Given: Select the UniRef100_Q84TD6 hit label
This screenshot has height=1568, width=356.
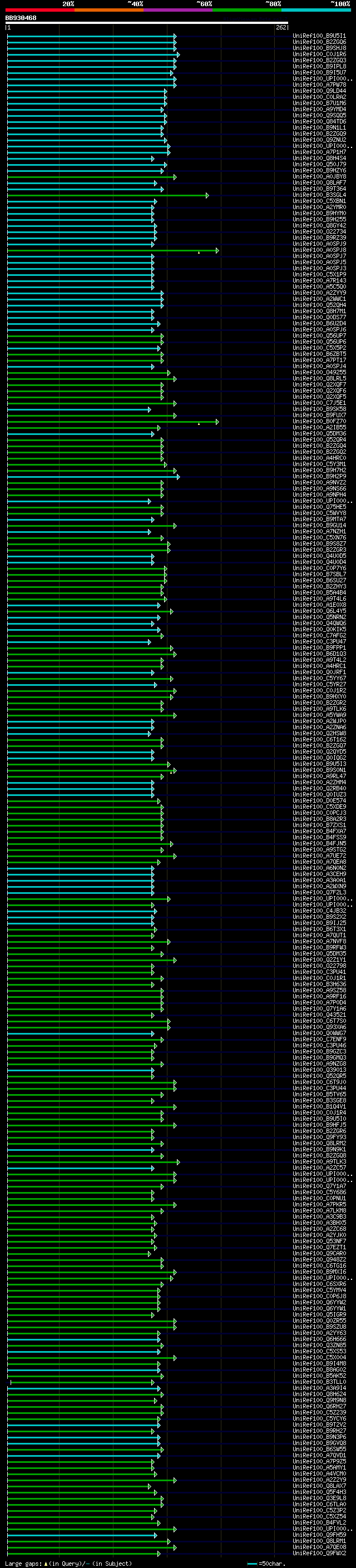Looking at the screenshot, I should pyautogui.click(x=319, y=121).
